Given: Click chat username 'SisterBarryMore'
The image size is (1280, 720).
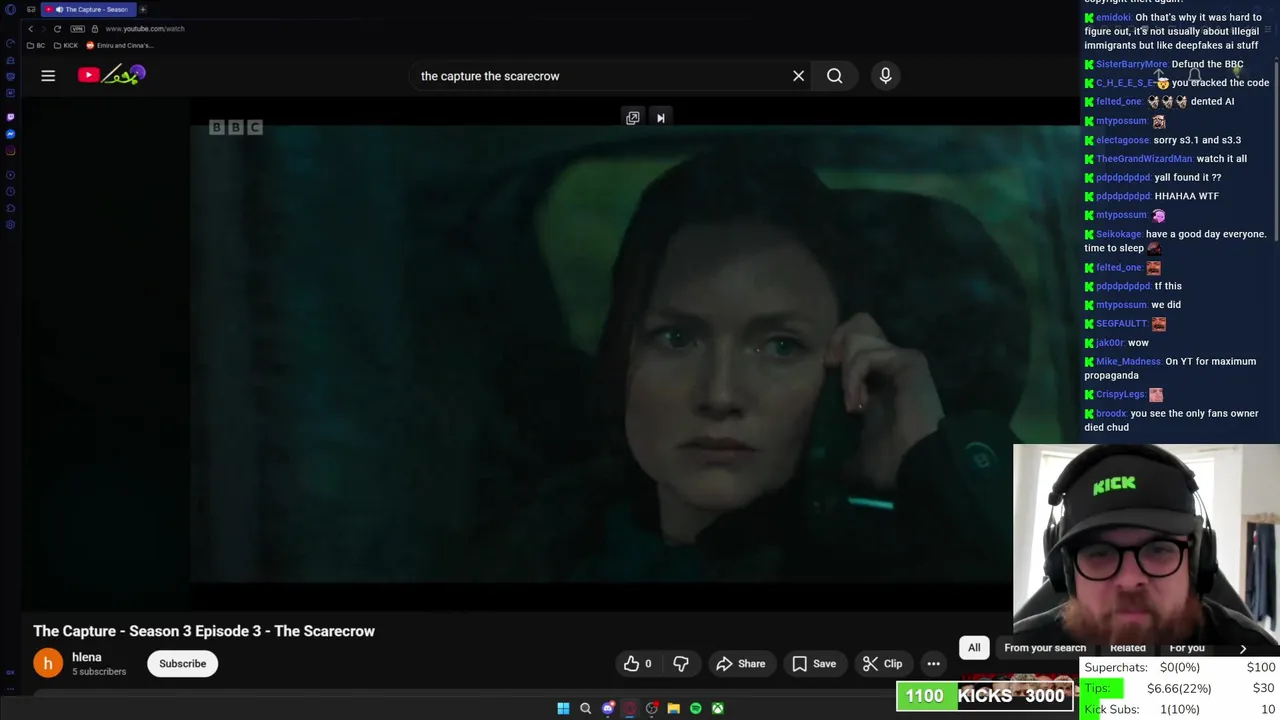Looking at the screenshot, I should (x=1131, y=64).
